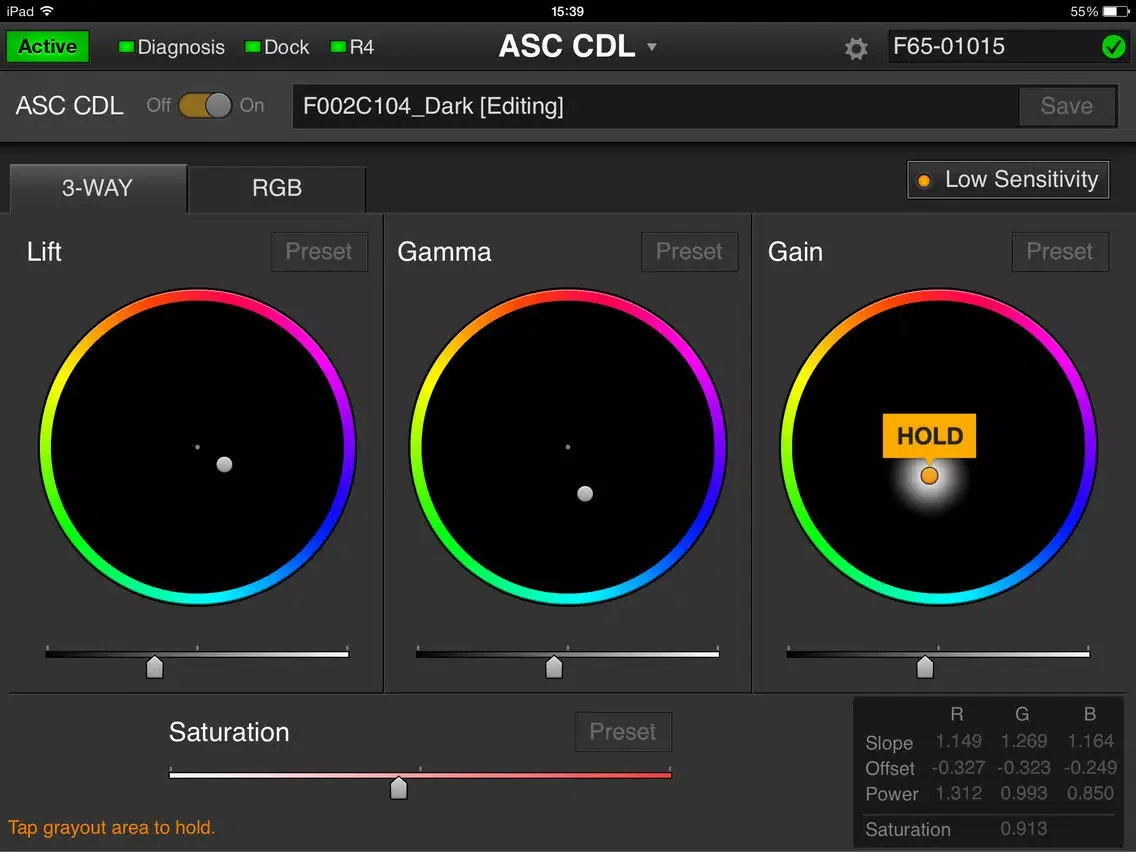Open the settings gear icon
Image resolution: width=1136 pixels, height=852 pixels.
(856, 48)
